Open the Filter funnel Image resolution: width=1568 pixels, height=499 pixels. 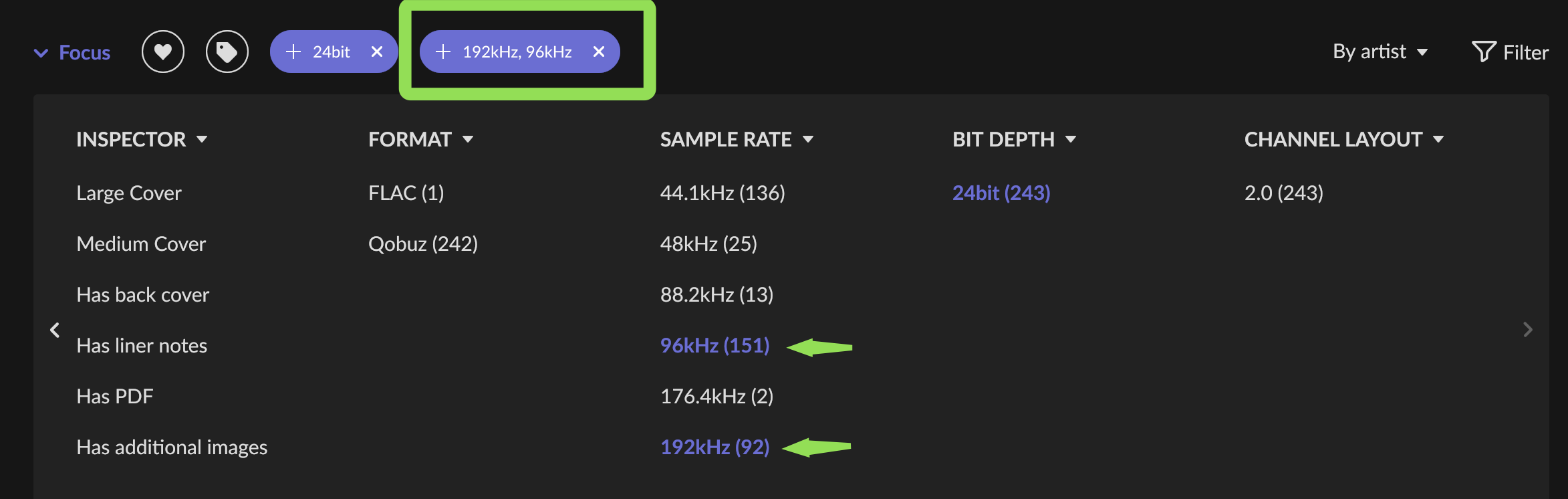pyautogui.click(x=1510, y=52)
